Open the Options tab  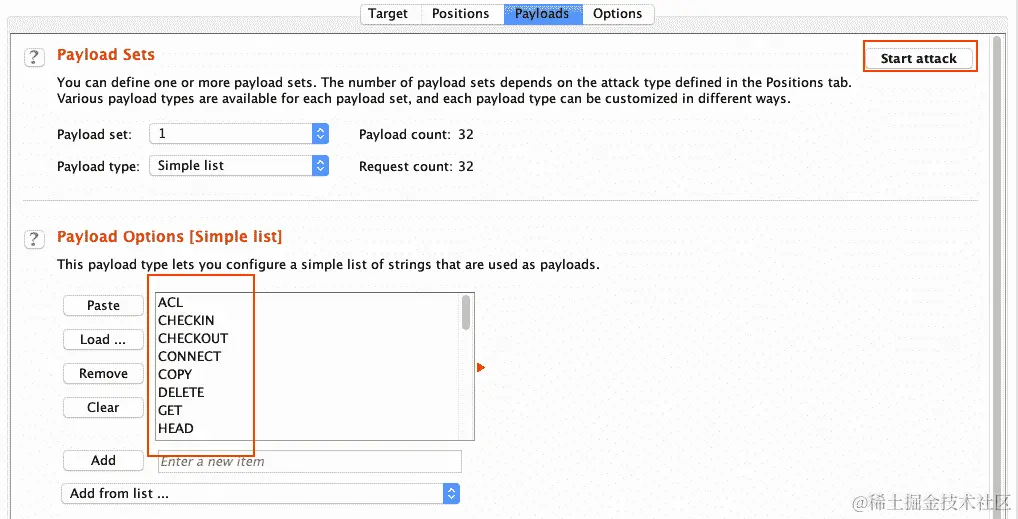click(617, 14)
